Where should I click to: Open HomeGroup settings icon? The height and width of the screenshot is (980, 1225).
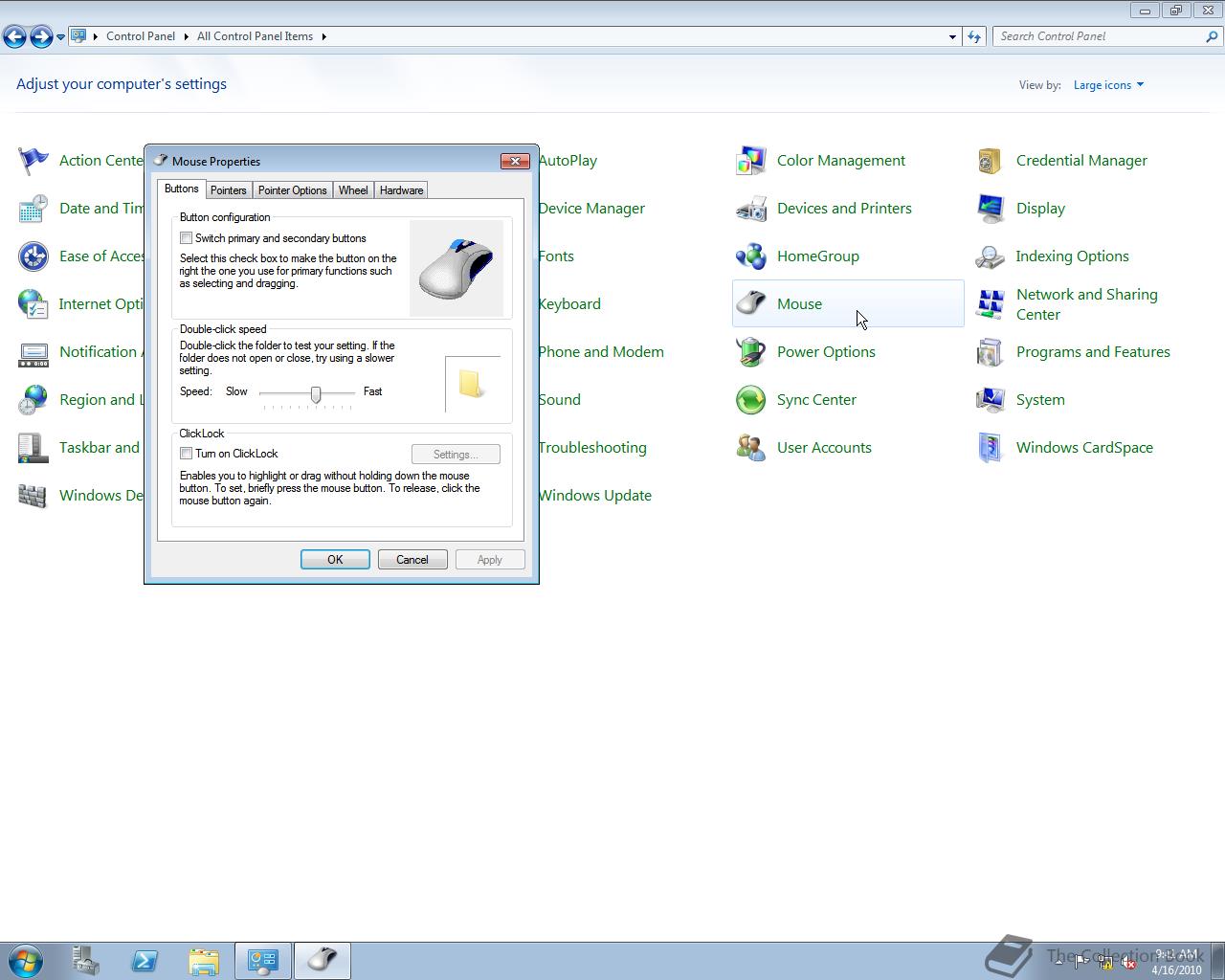751,256
